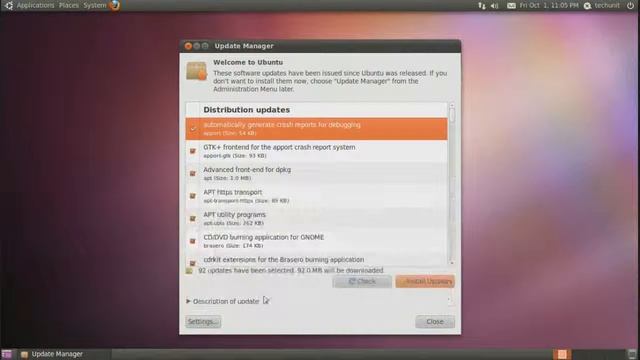640x360 pixels.
Task: Select 'CD/DVD burning application for GNOME' text
Action: [264, 237]
